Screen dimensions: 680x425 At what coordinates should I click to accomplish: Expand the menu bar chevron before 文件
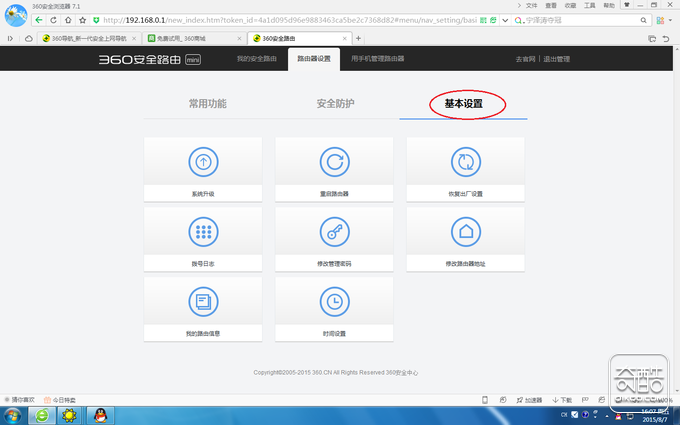click(519, 6)
